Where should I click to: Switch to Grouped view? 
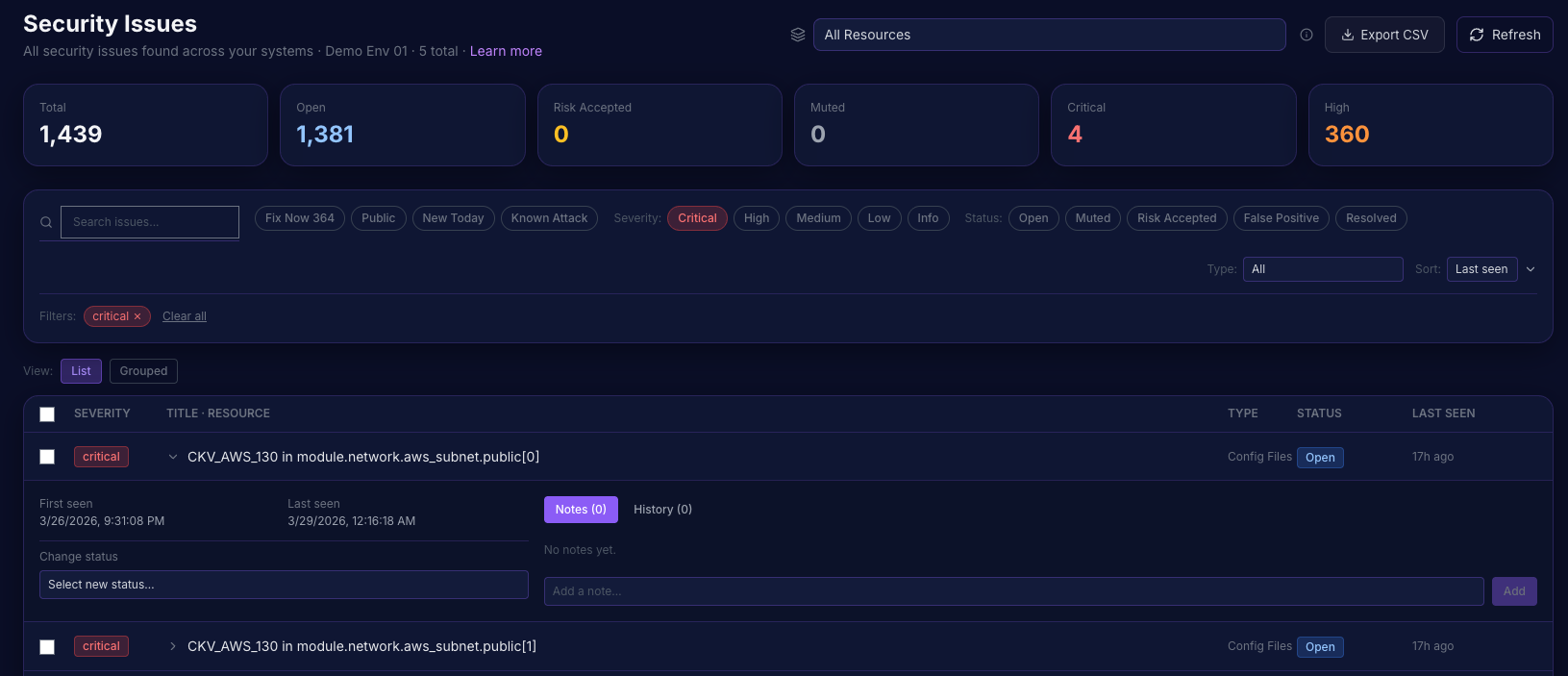[x=143, y=371]
